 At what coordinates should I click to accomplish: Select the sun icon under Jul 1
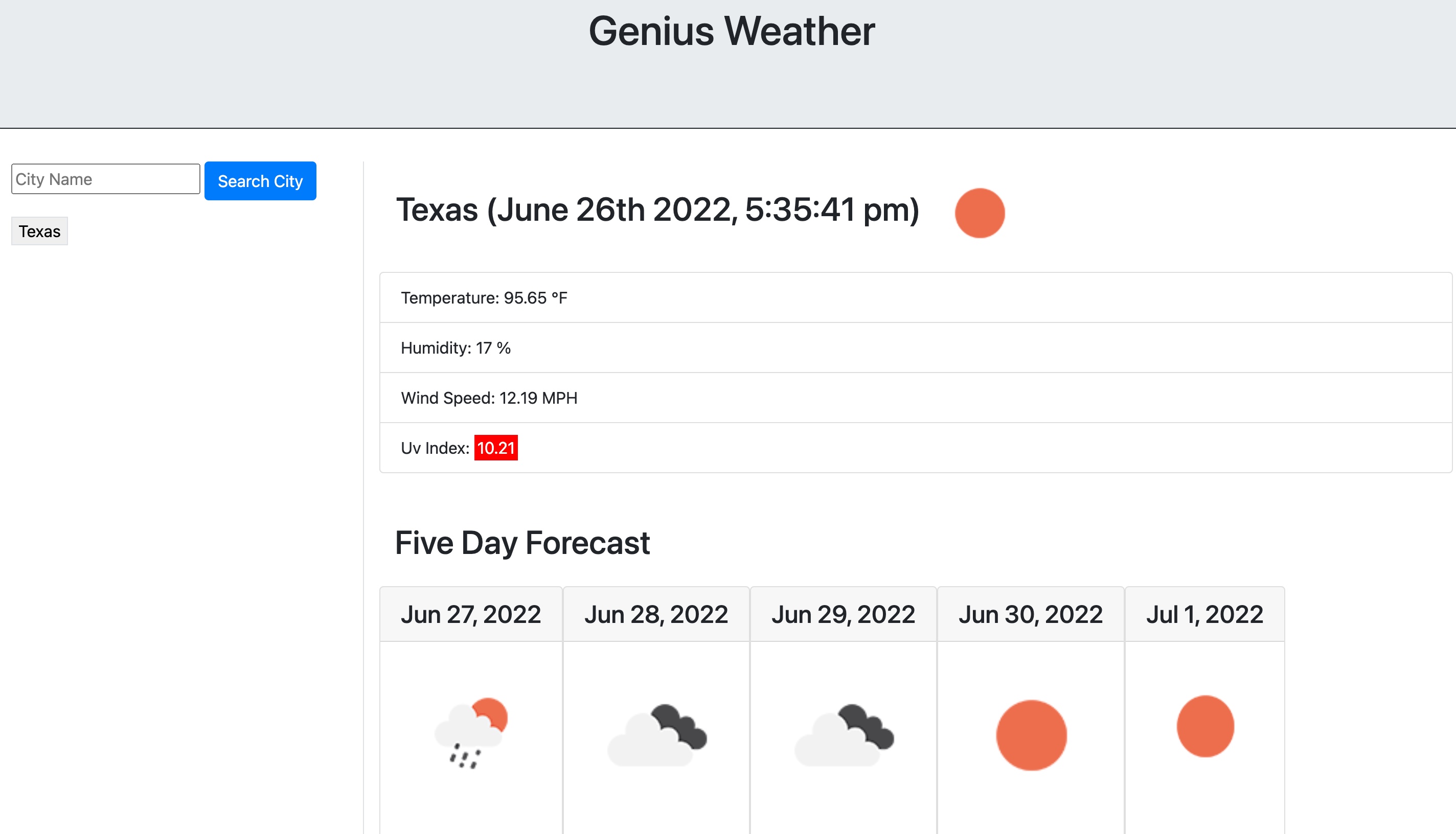tap(1204, 726)
